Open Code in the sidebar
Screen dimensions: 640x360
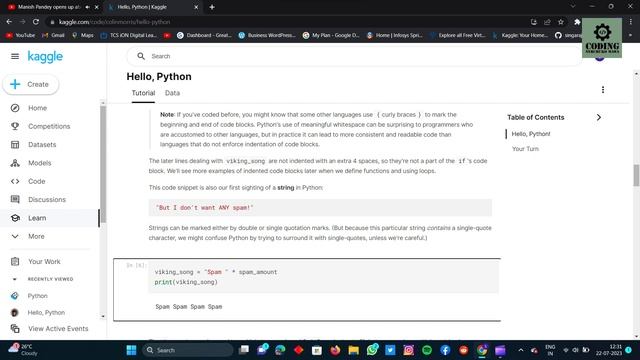[x=36, y=182]
